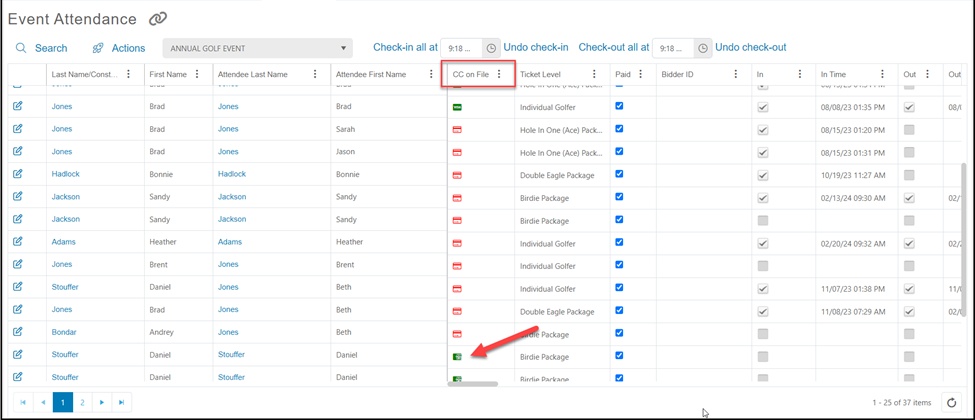Open the Ticket Level column options menu
Screen dimensions: 975x420
coord(594,74)
